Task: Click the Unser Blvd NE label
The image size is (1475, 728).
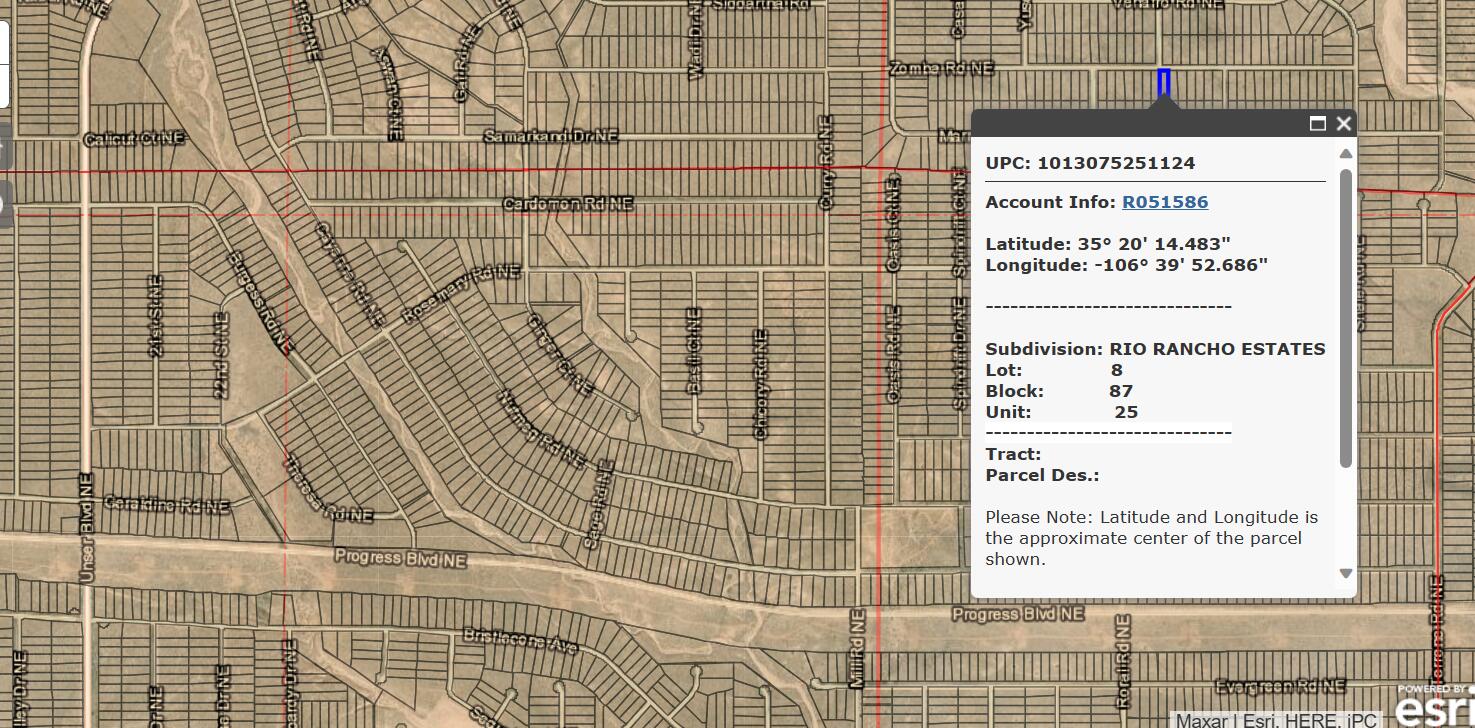Action: pyautogui.click(x=85, y=527)
